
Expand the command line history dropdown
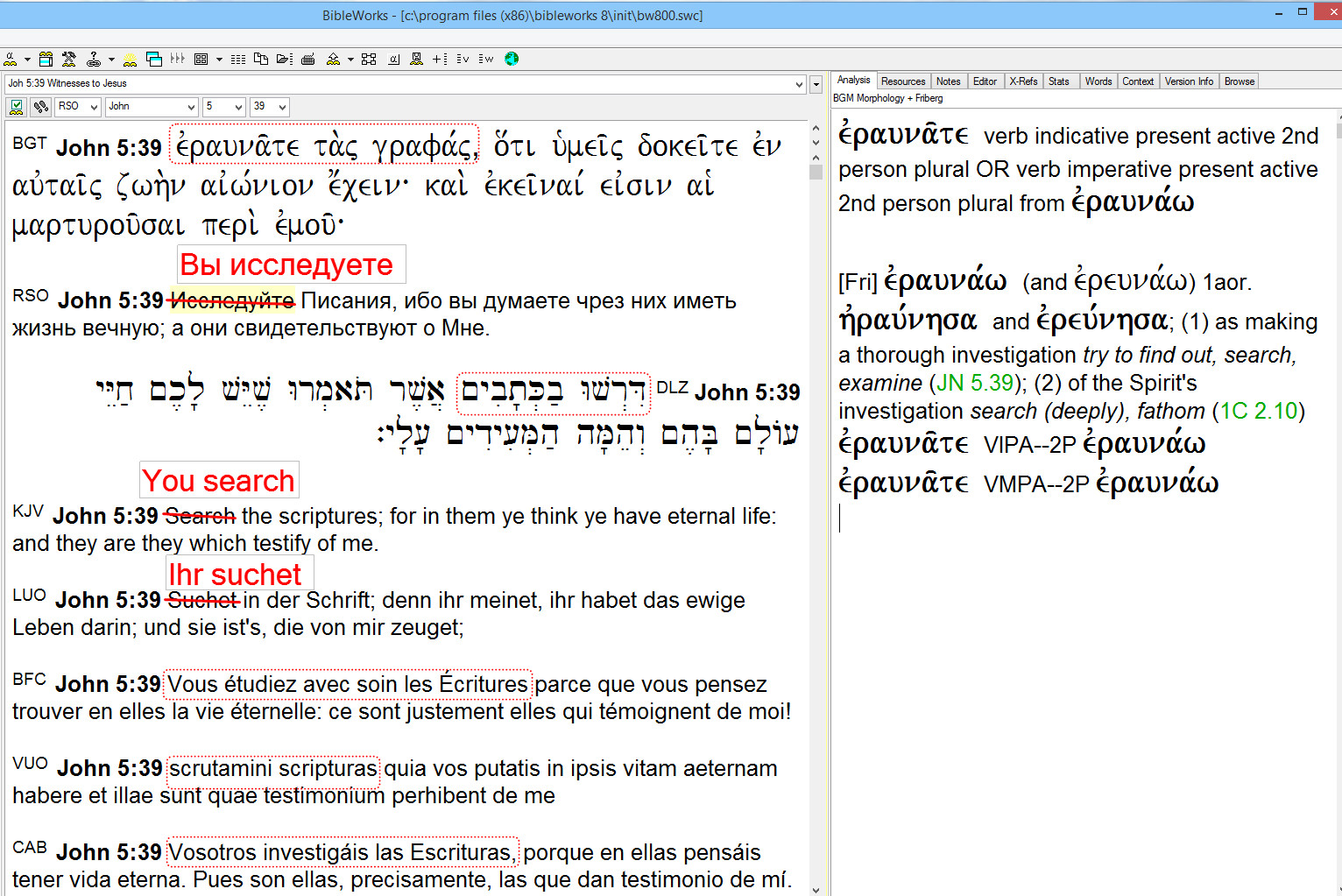(799, 84)
